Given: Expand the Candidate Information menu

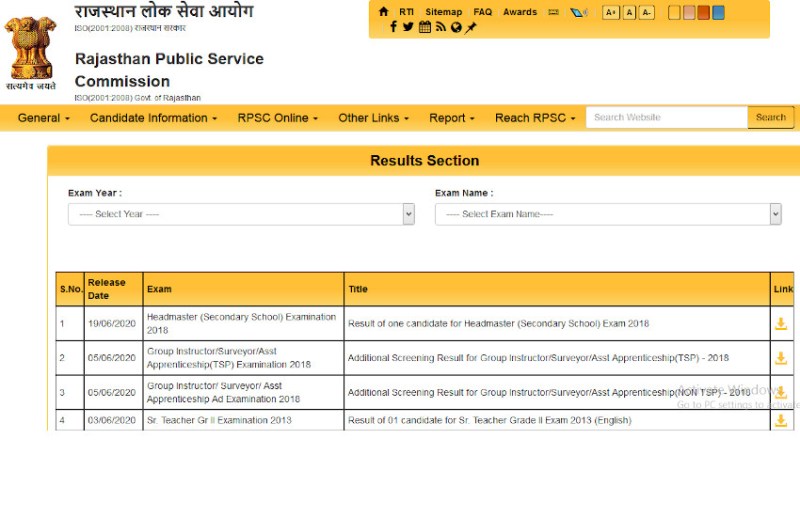Looking at the screenshot, I should [x=153, y=118].
